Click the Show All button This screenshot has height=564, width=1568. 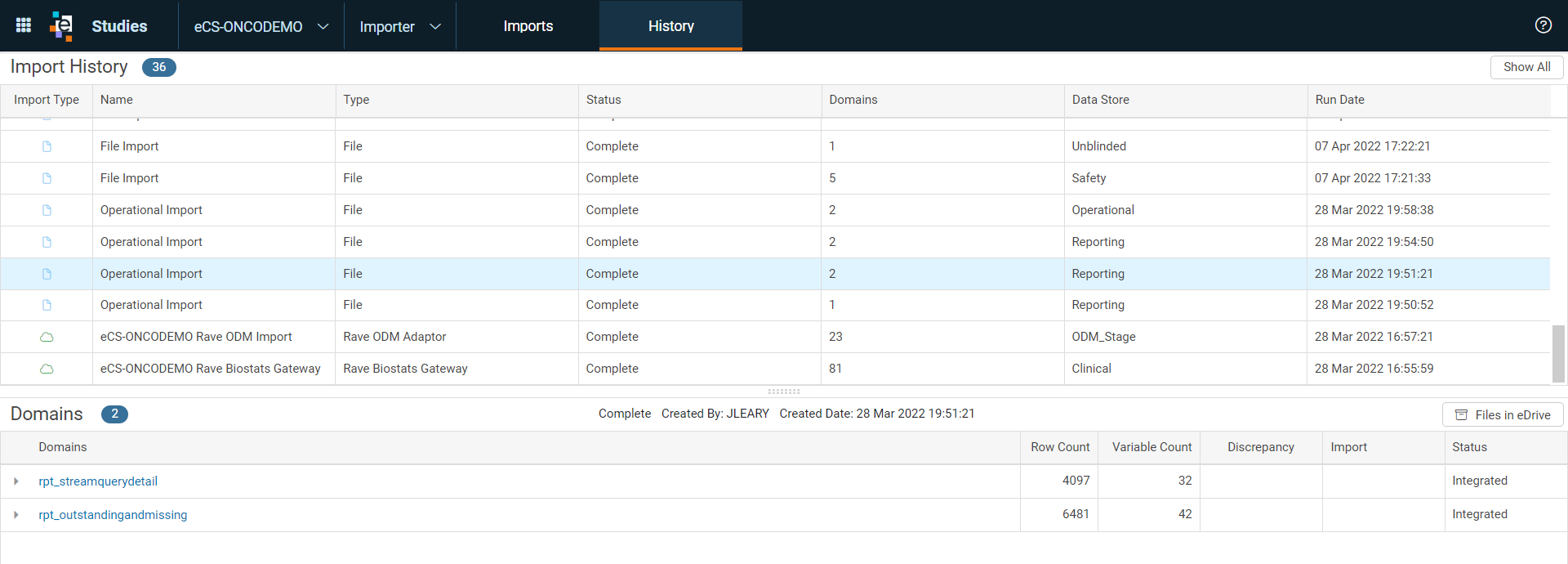pos(1526,67)
